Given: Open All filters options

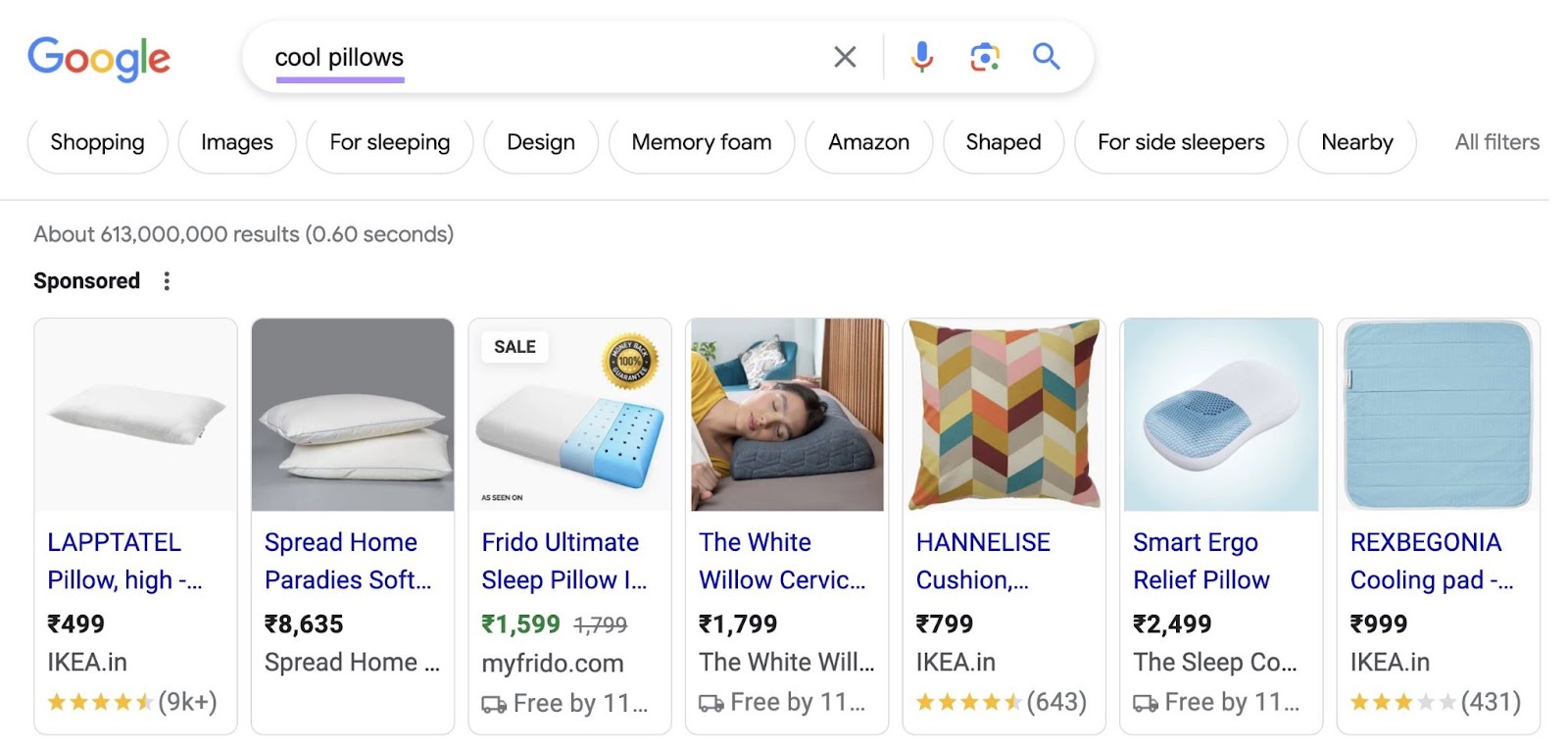Looking at the screenshot, I should pyautogui.click(x=1494, y=142).
